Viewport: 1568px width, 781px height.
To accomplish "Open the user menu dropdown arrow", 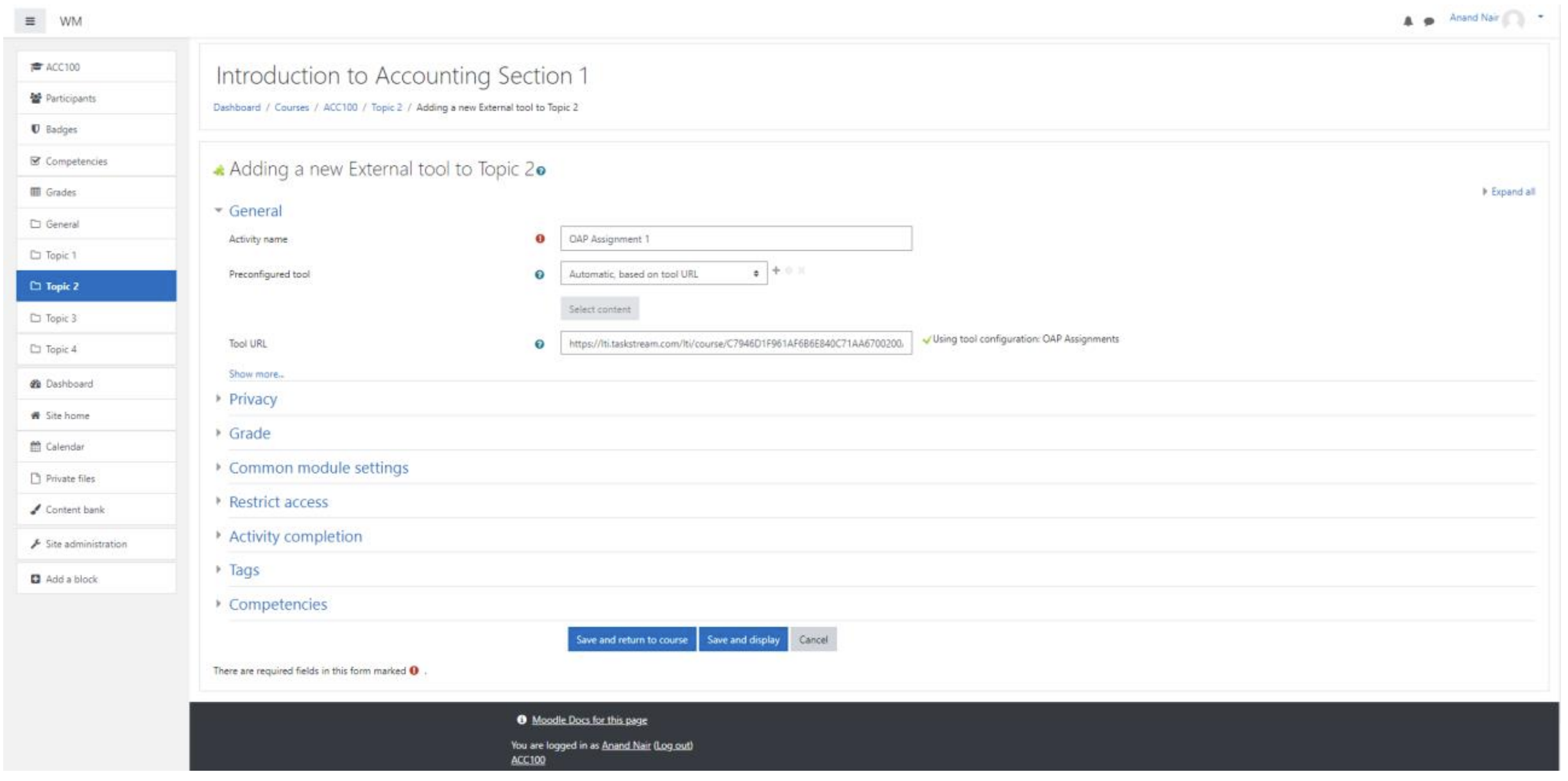I will click(1540, 17).
